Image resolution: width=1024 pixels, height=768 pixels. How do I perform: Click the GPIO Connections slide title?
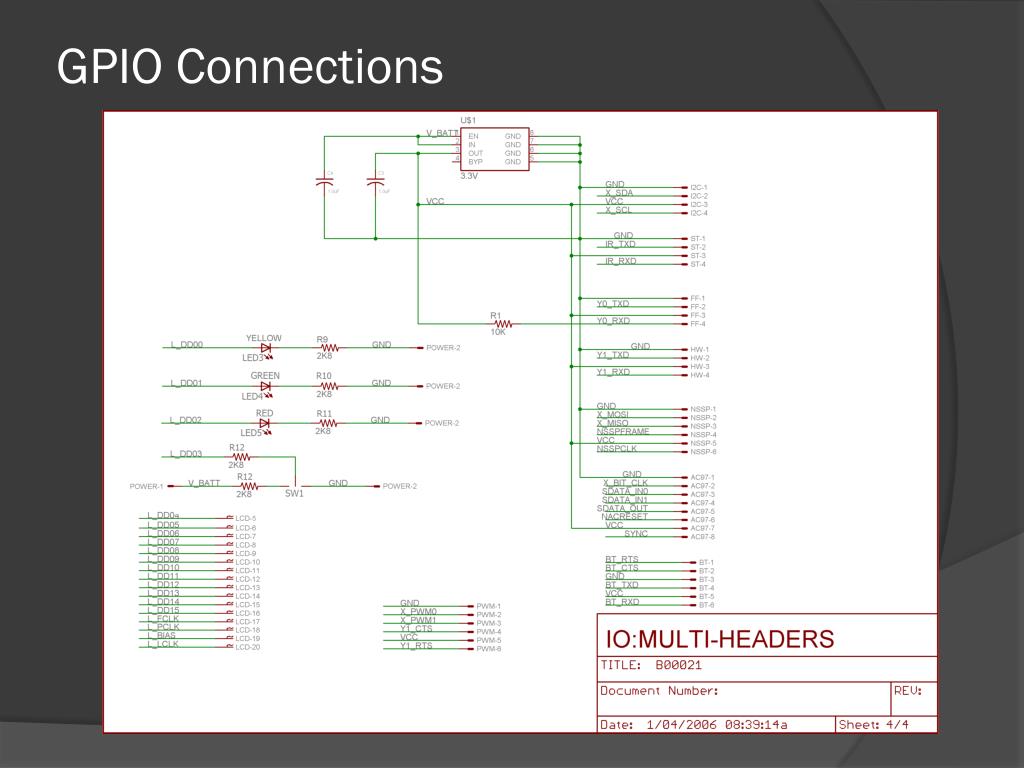click(250, 67)
